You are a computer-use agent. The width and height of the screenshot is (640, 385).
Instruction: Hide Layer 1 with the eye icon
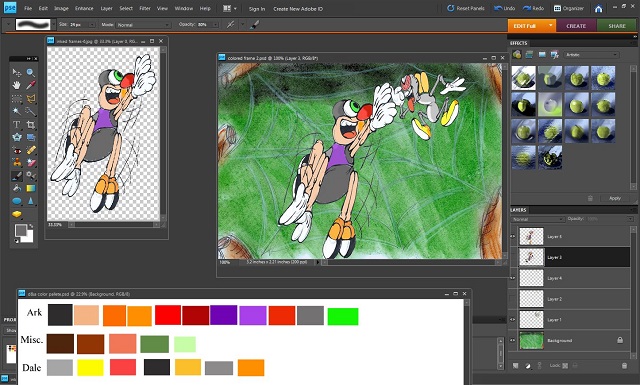tap(513, 320)
